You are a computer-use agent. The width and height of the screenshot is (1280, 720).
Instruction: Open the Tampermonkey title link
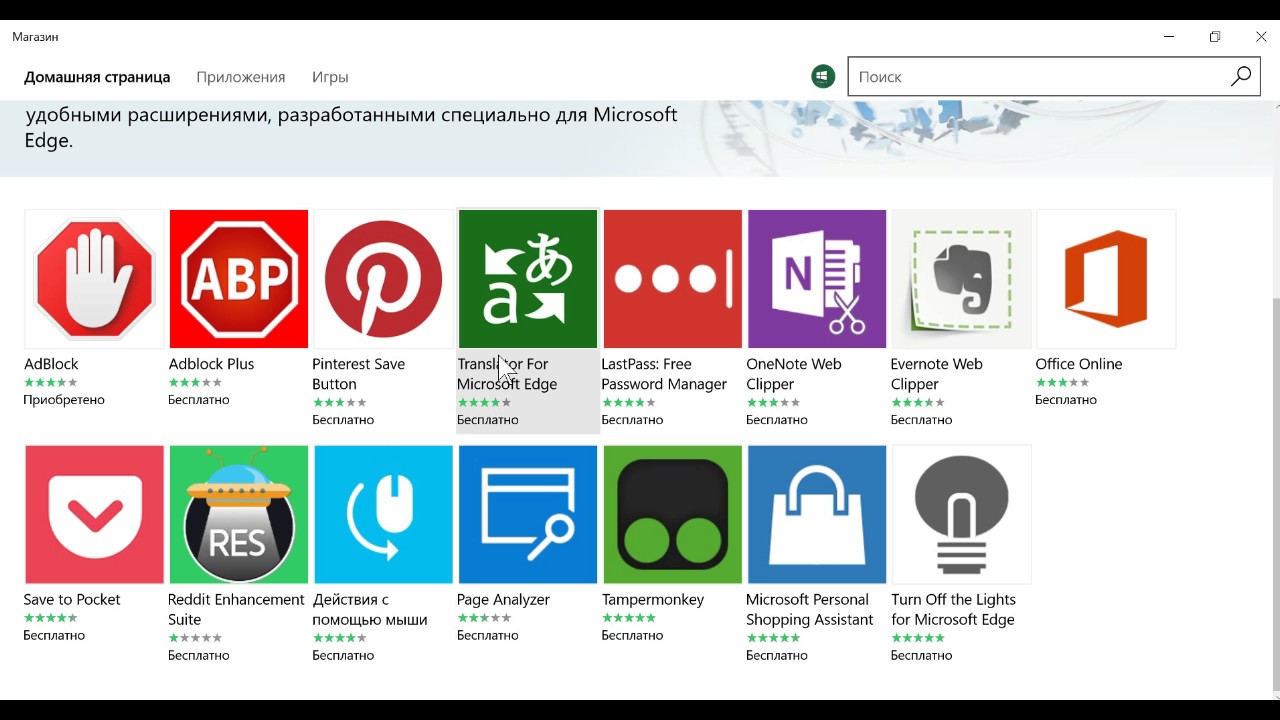[653, 600]
